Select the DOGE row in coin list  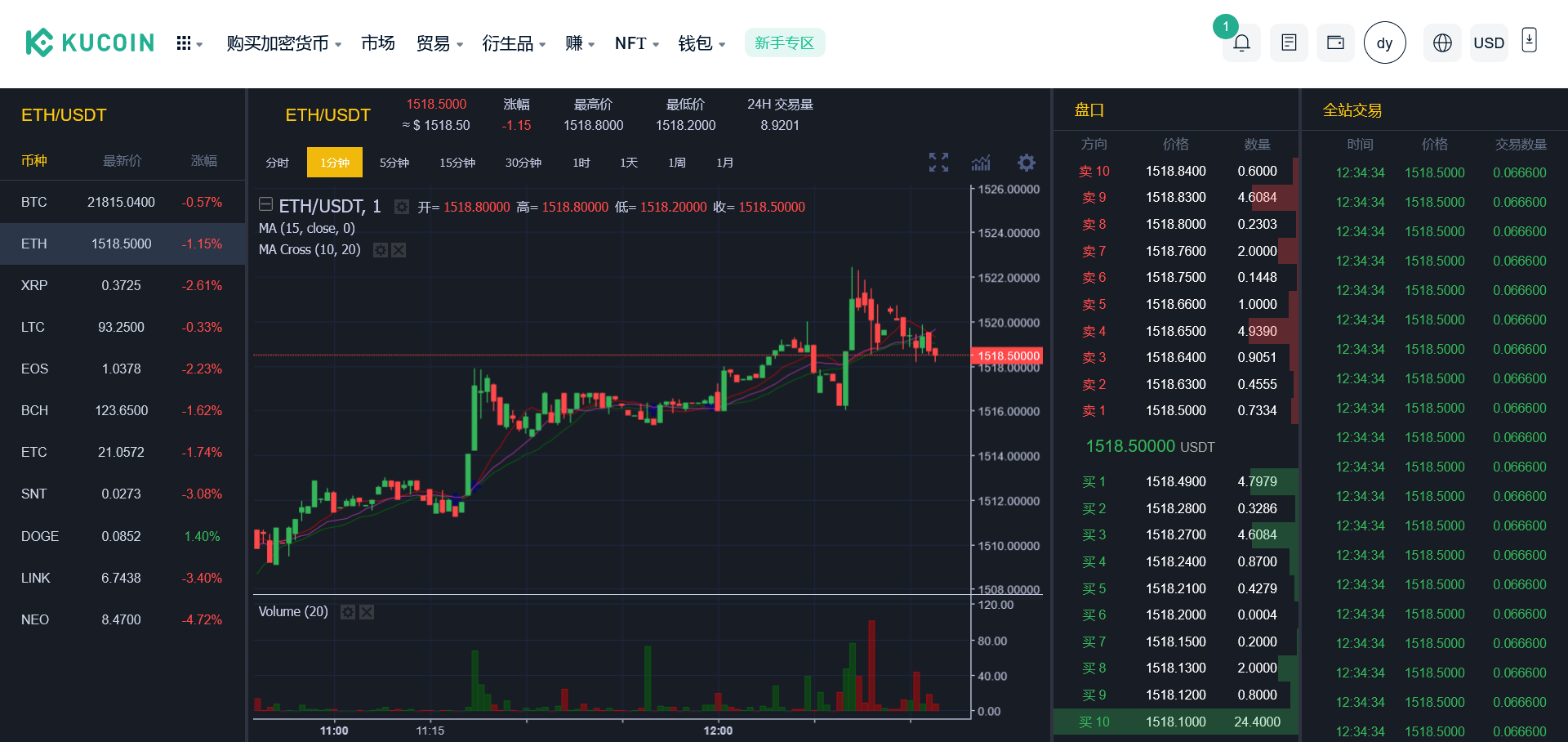coord(122,536)
